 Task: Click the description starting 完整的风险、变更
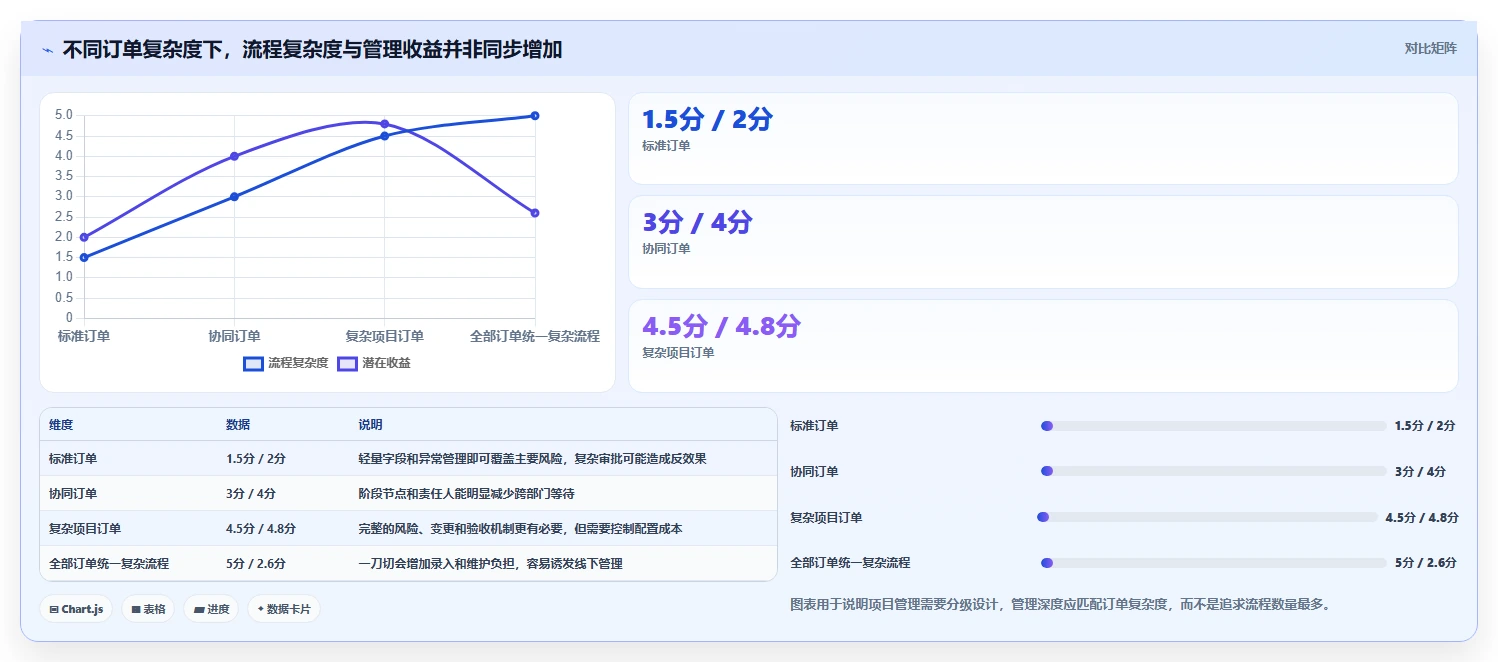coord(520,529)
